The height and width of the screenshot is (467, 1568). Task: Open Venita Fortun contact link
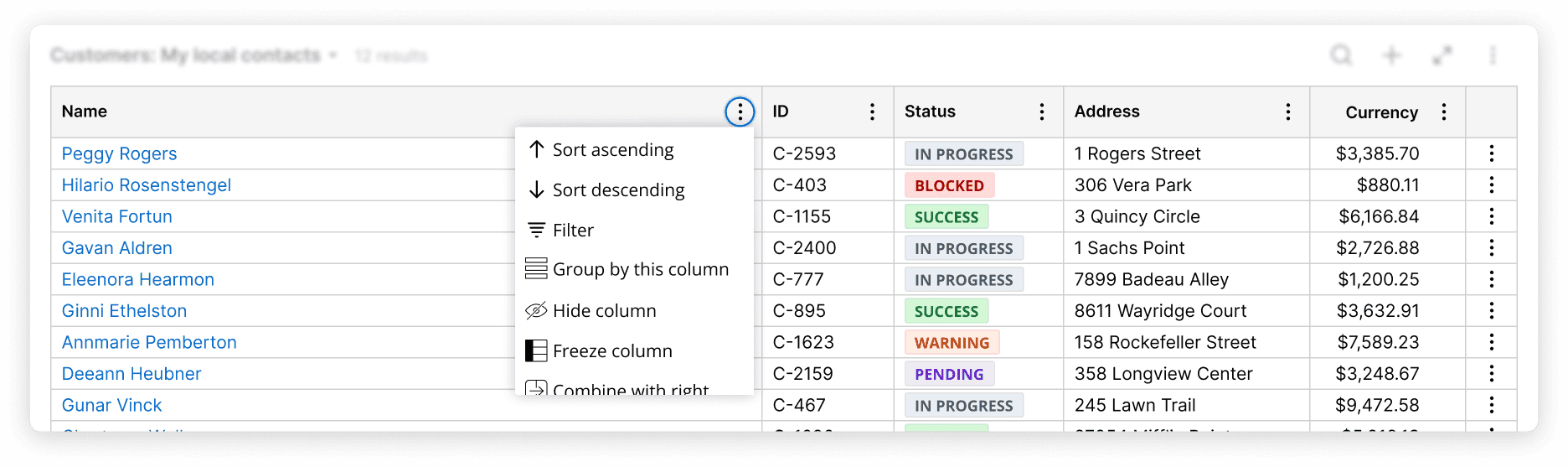click(x=116, y=216)
